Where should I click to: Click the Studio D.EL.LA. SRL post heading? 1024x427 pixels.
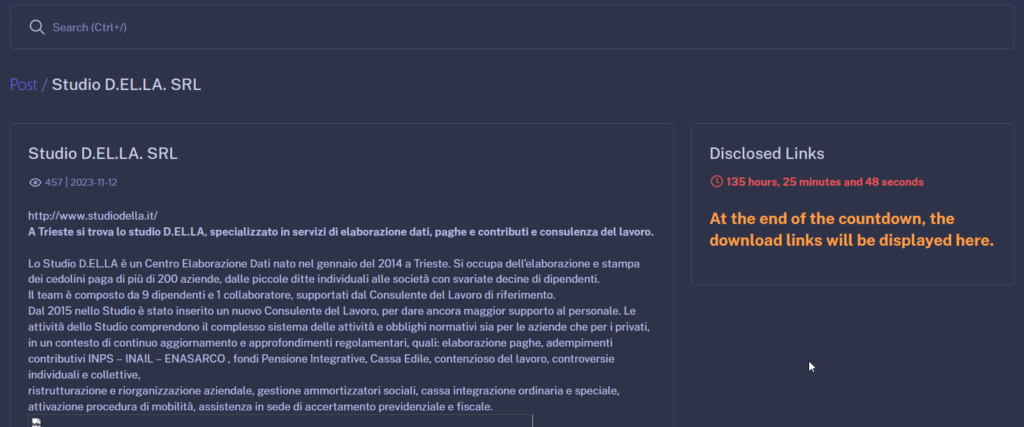103,154
